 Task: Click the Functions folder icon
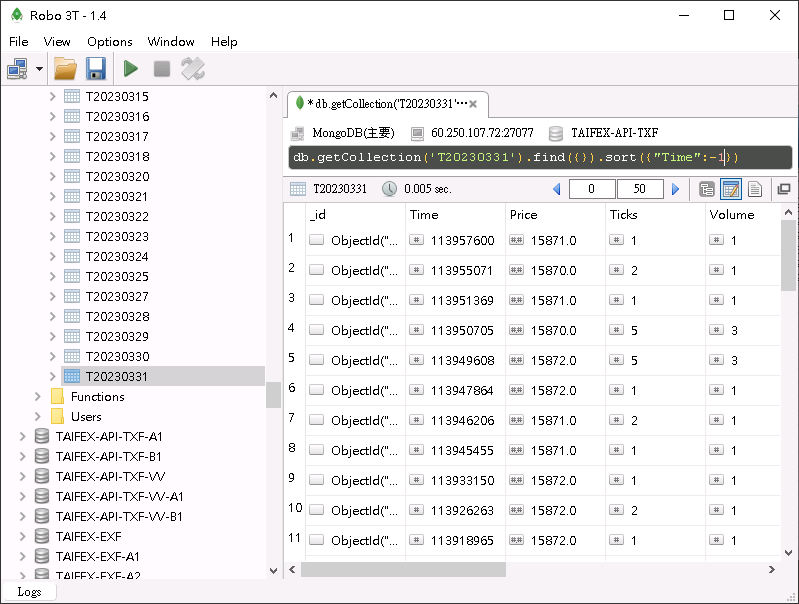tap(58, 397)
